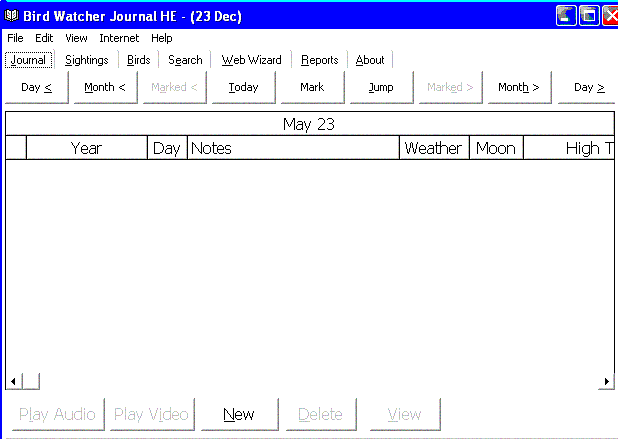
Task: Click the May 23 date header
Action: pyautogui.click(x=309, y=124)
